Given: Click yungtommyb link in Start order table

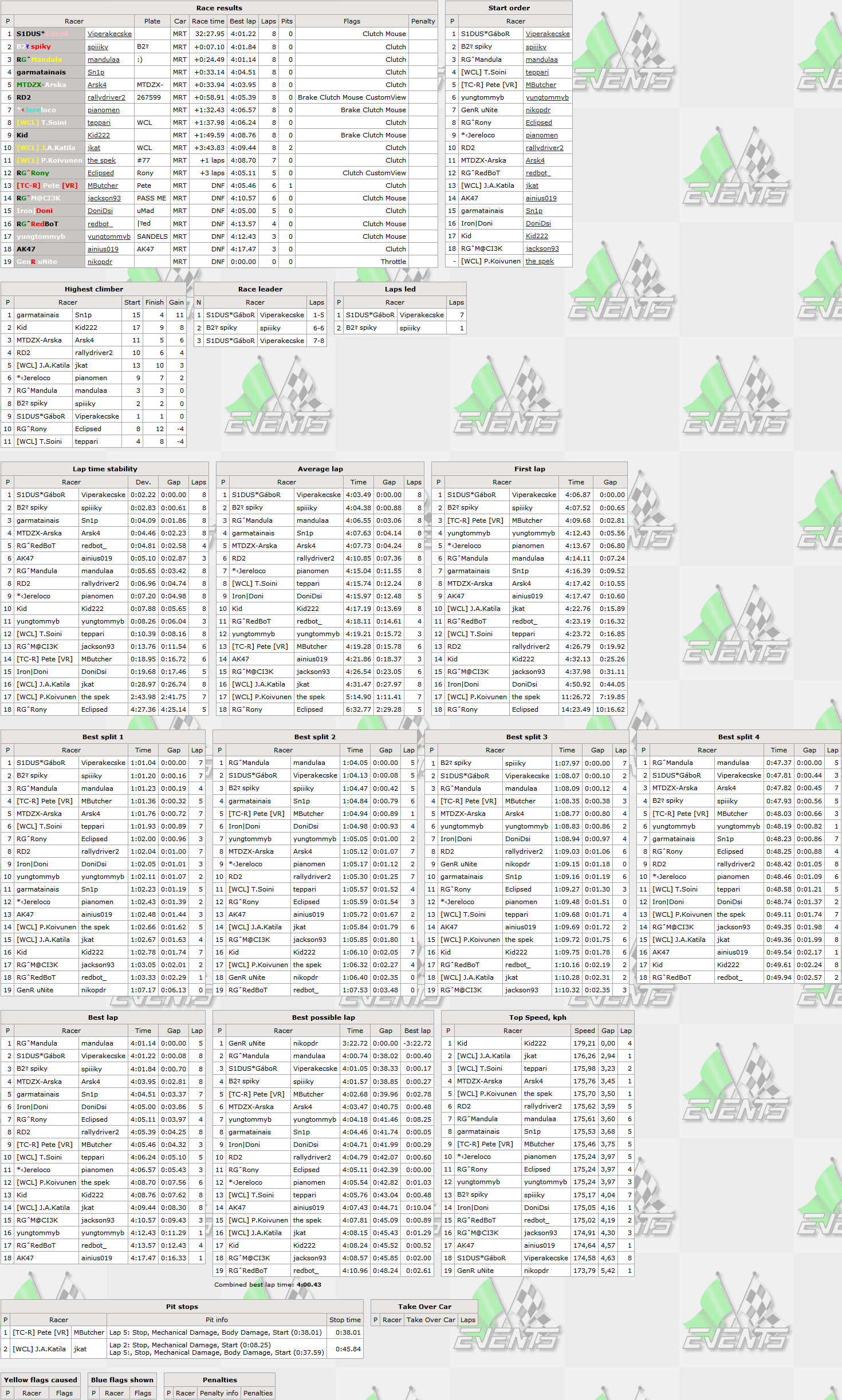Looking at the screenshot, I should [x=547, y=97].
